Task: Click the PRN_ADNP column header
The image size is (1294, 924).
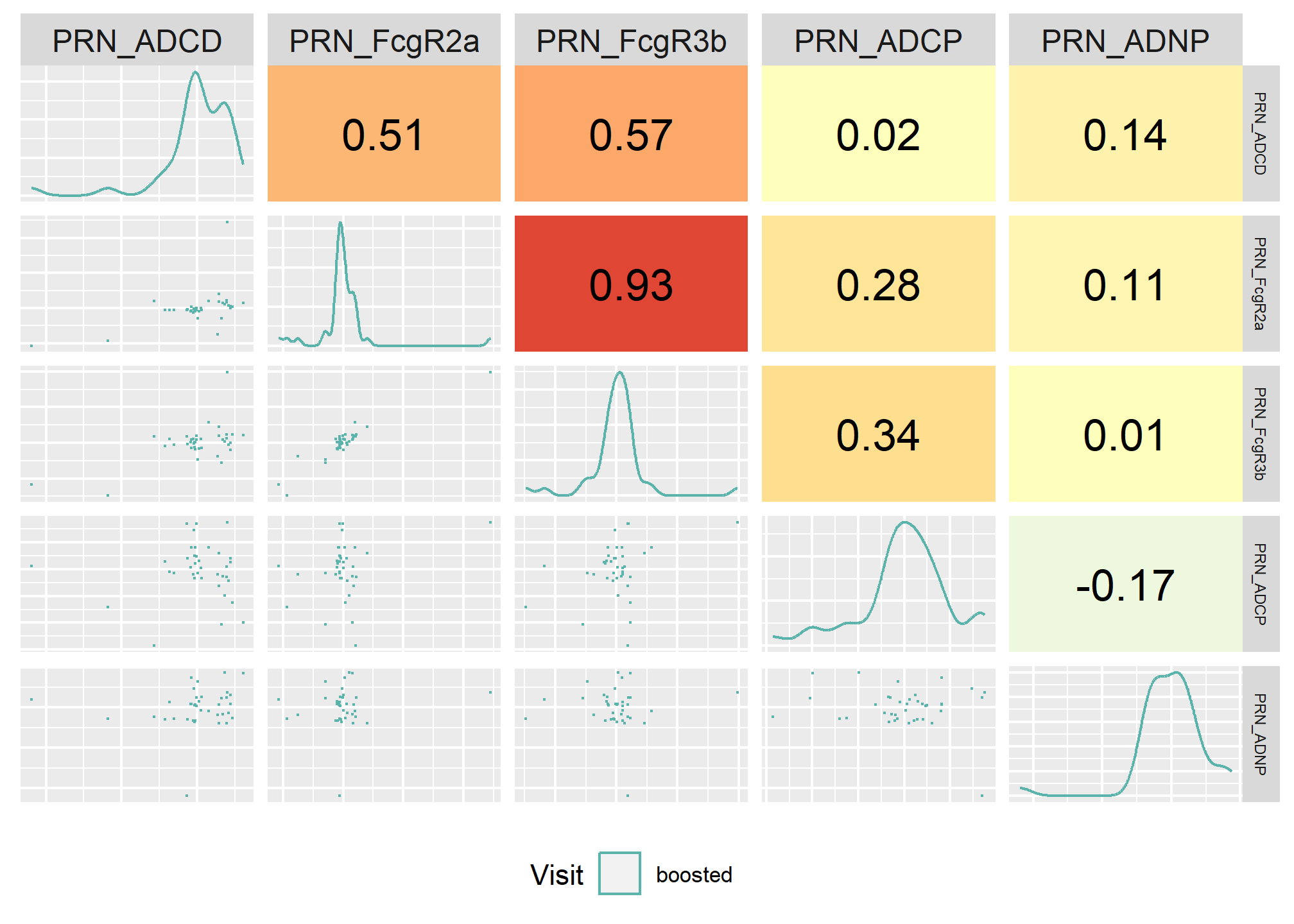Action: (1125, 40)
